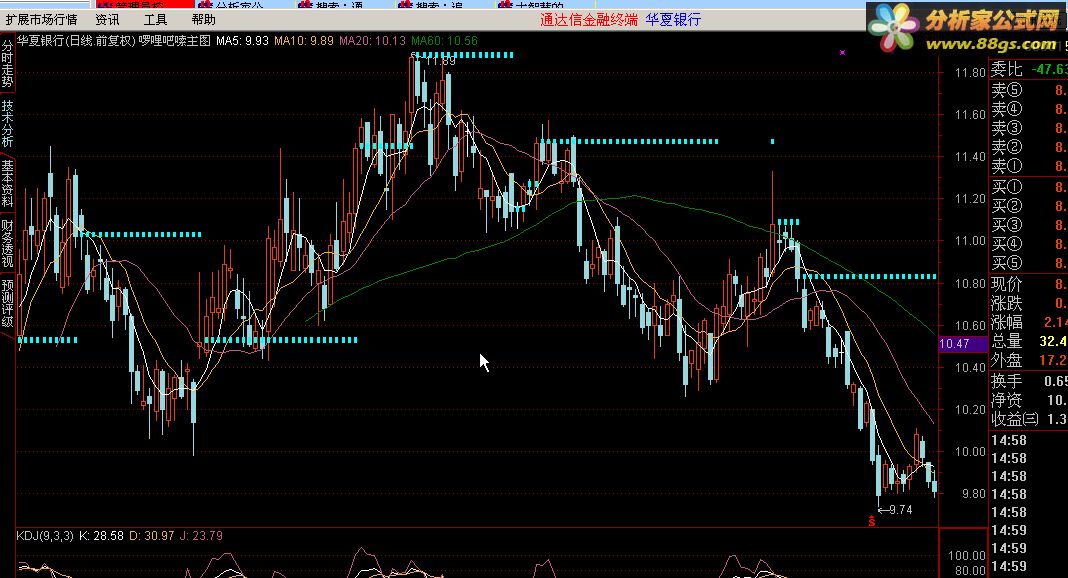Click the K: 28.58 value
This screenshot has width=1068, height=578.
(x=101, y=536)
